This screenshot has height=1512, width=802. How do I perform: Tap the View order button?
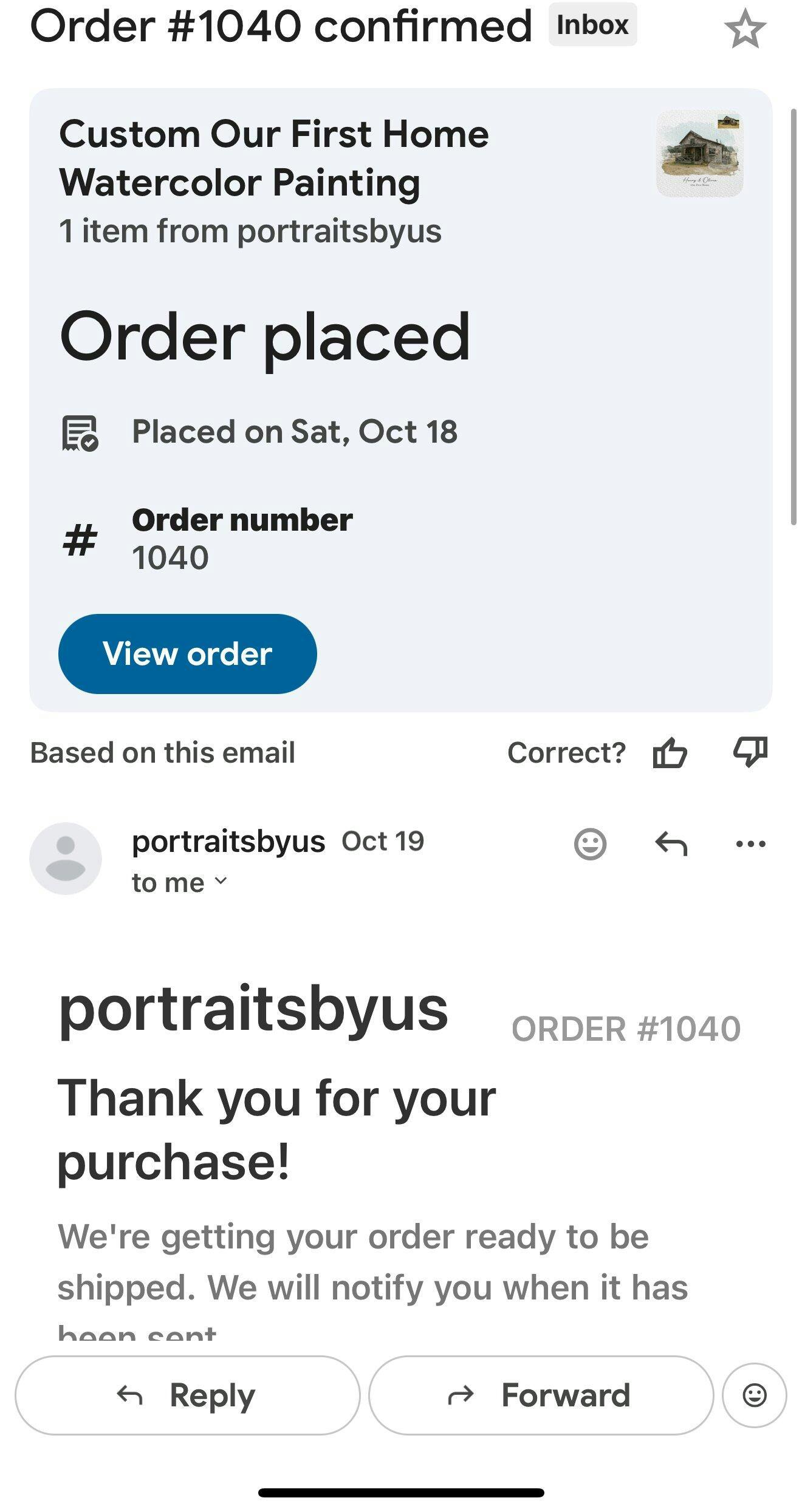pos(187,654)
